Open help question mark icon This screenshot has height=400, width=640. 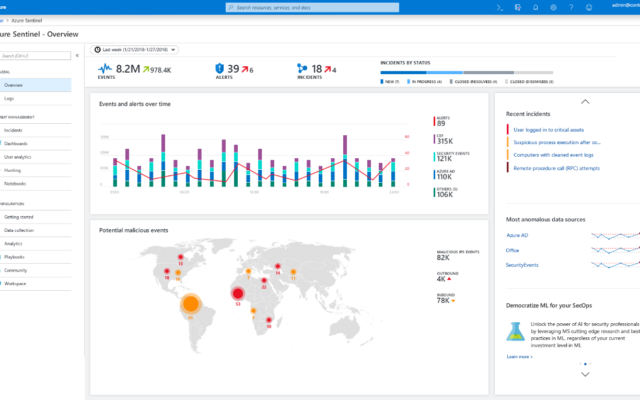(571, 7)
